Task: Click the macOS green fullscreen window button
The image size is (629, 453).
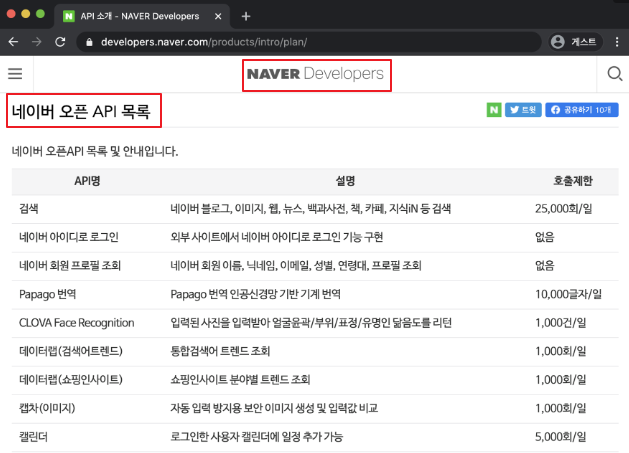Action: coord(40,14)
